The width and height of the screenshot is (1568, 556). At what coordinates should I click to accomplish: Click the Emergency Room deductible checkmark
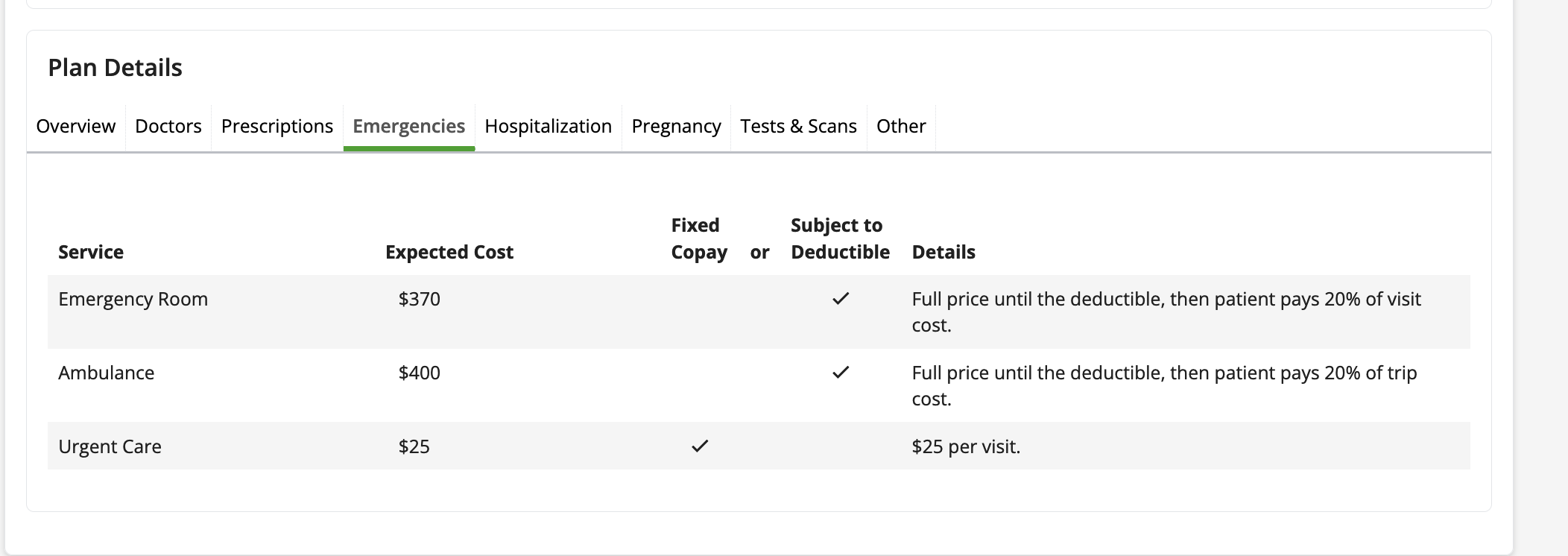(841, 299)
